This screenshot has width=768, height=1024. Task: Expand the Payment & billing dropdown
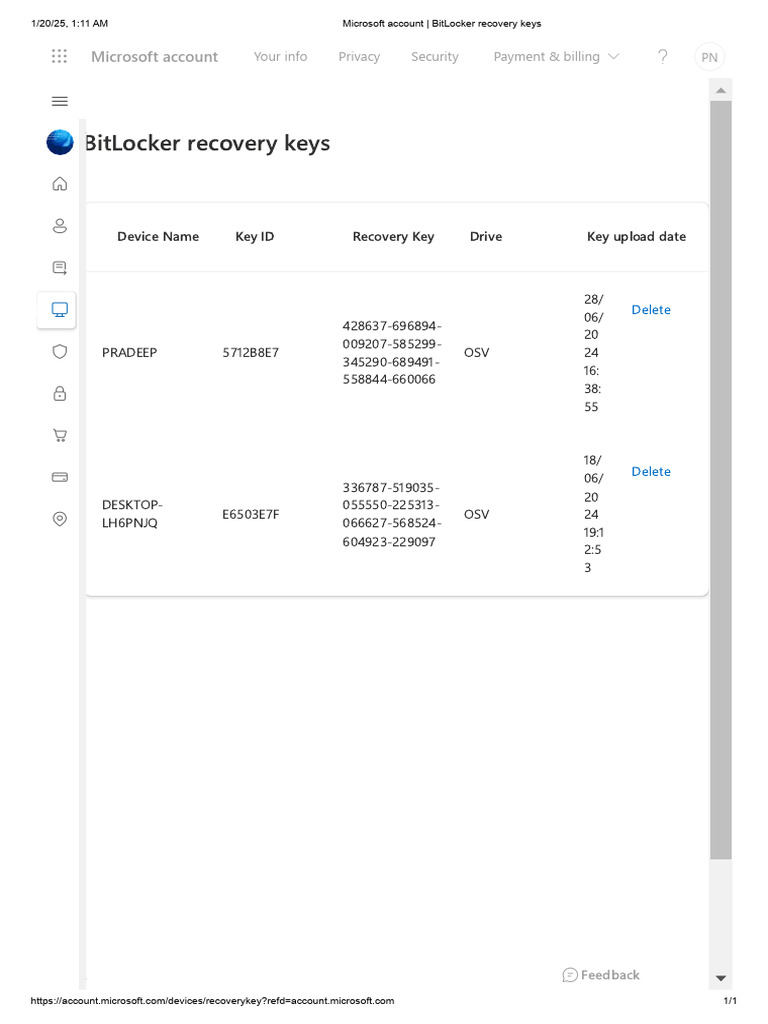556,57
